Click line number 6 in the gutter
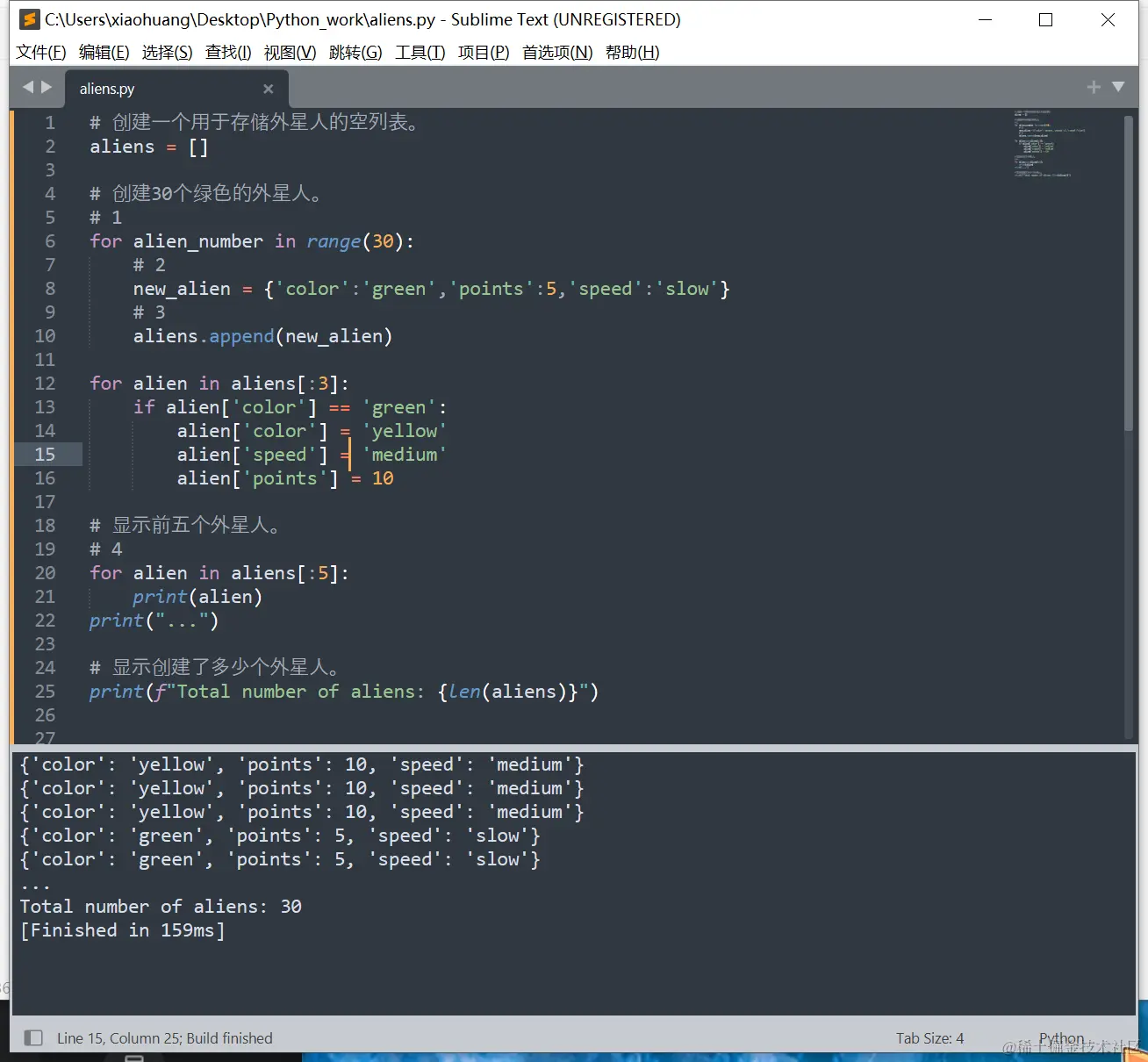The height and width of the screenshot is (1062, 1148). [x=50, y=240]
